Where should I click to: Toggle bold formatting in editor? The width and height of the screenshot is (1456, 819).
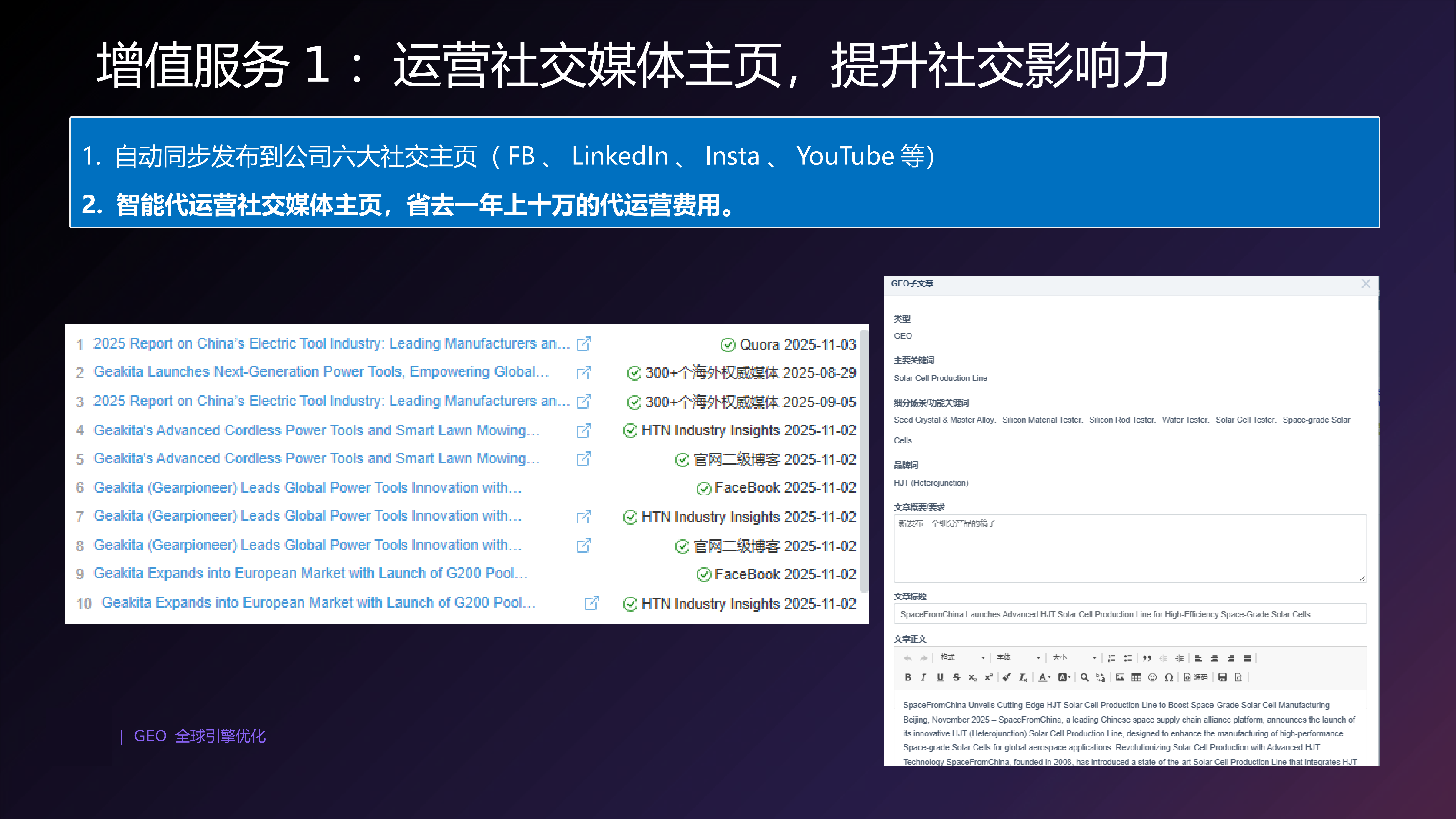908,677
